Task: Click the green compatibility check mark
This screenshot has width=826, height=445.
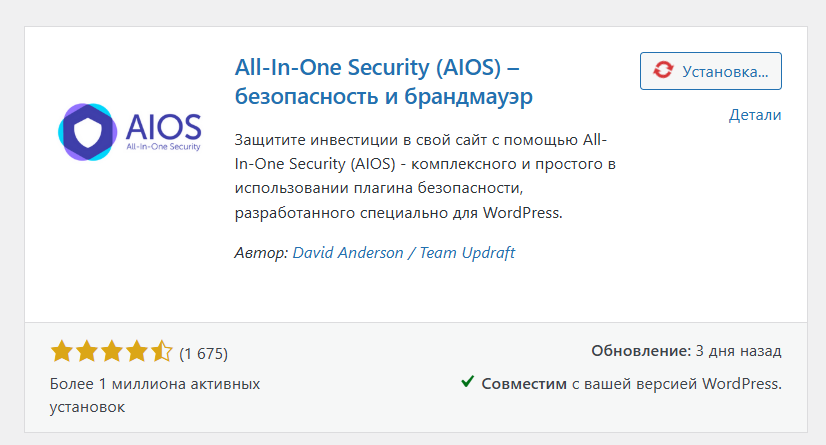Action: (467, 382)
